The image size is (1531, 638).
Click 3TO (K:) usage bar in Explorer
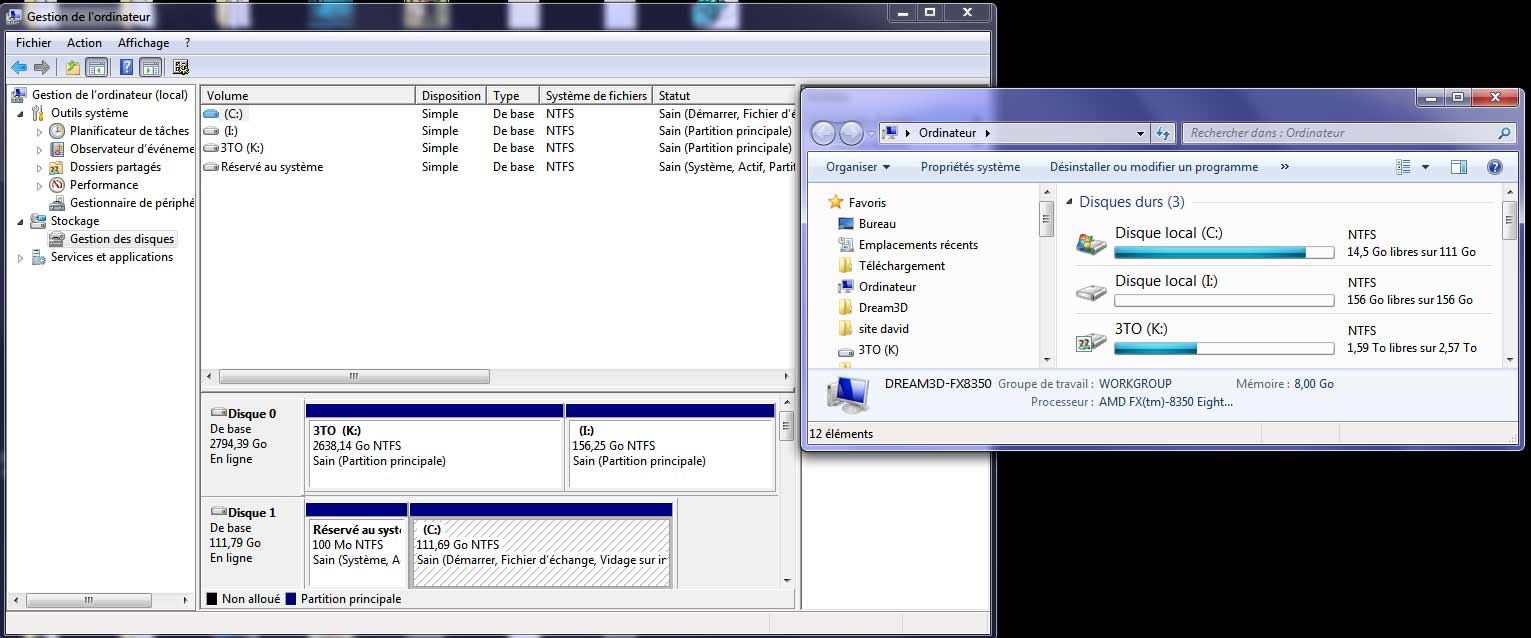(x=1224, y=348)
